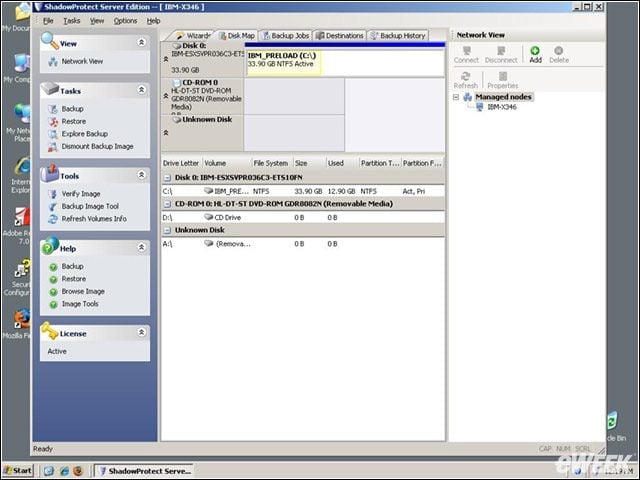Collapse the License panel
640x480 pixels.
141,332
